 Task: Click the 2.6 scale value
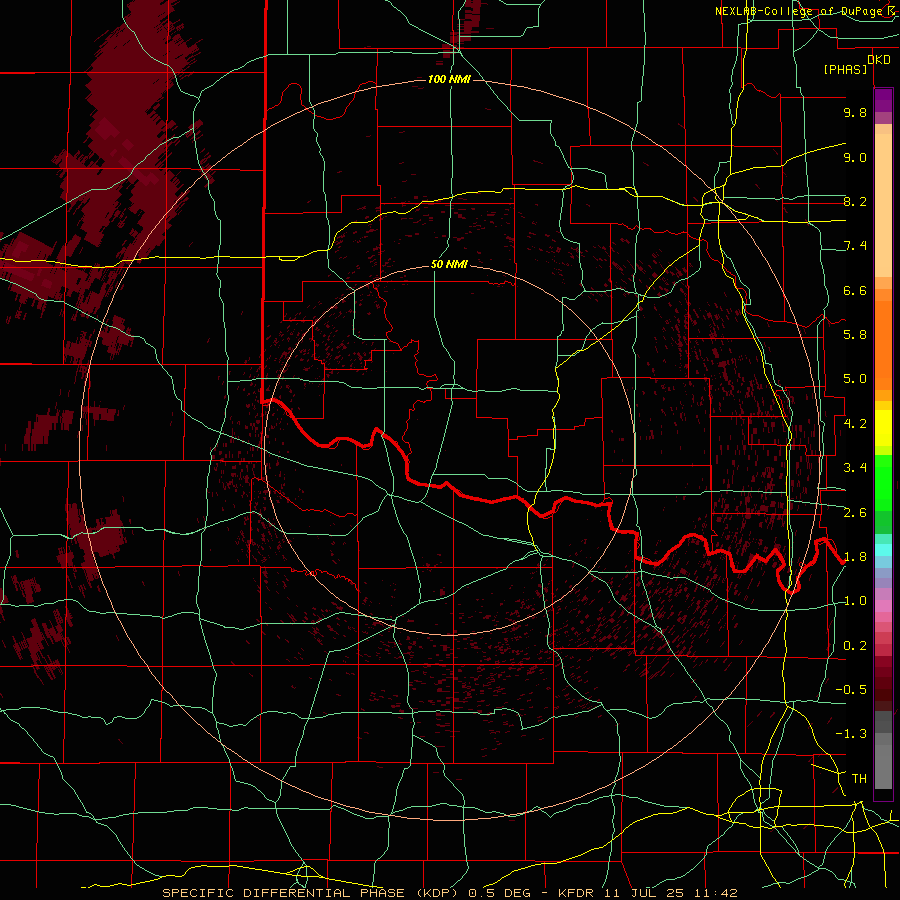(855, 513)
